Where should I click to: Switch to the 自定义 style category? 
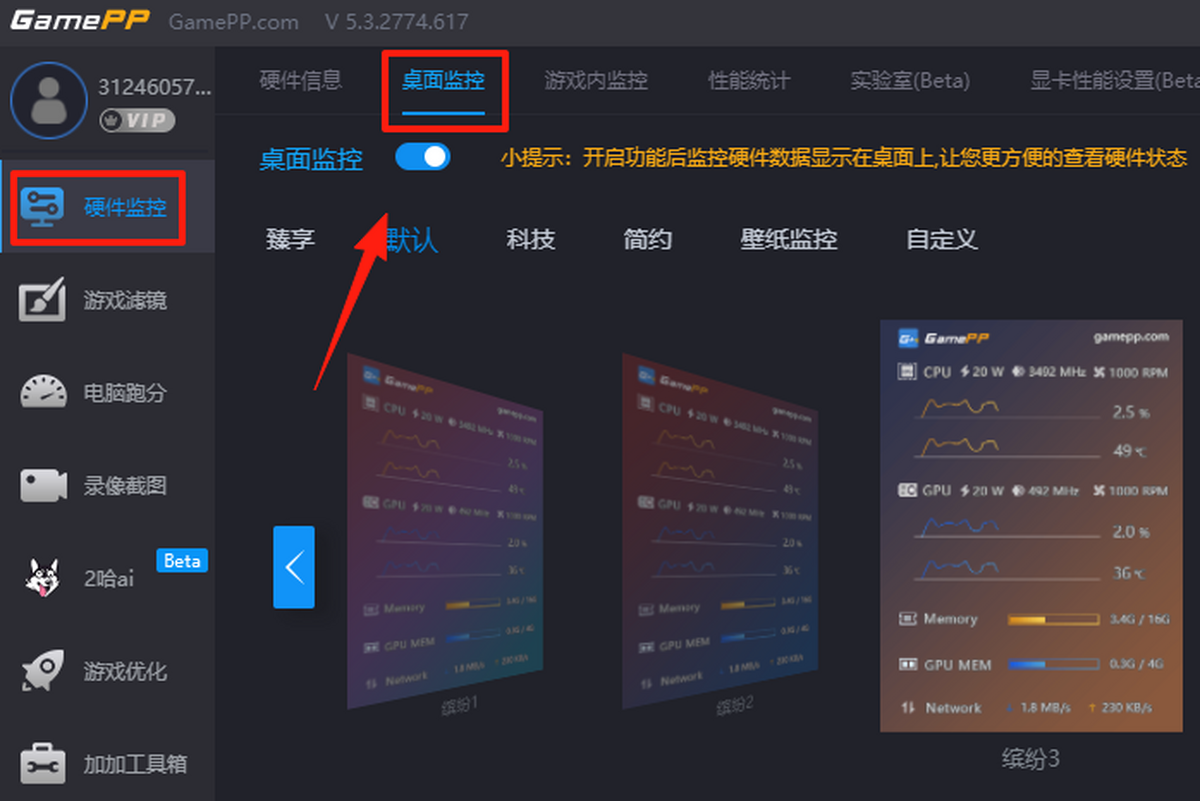point(940,240)
